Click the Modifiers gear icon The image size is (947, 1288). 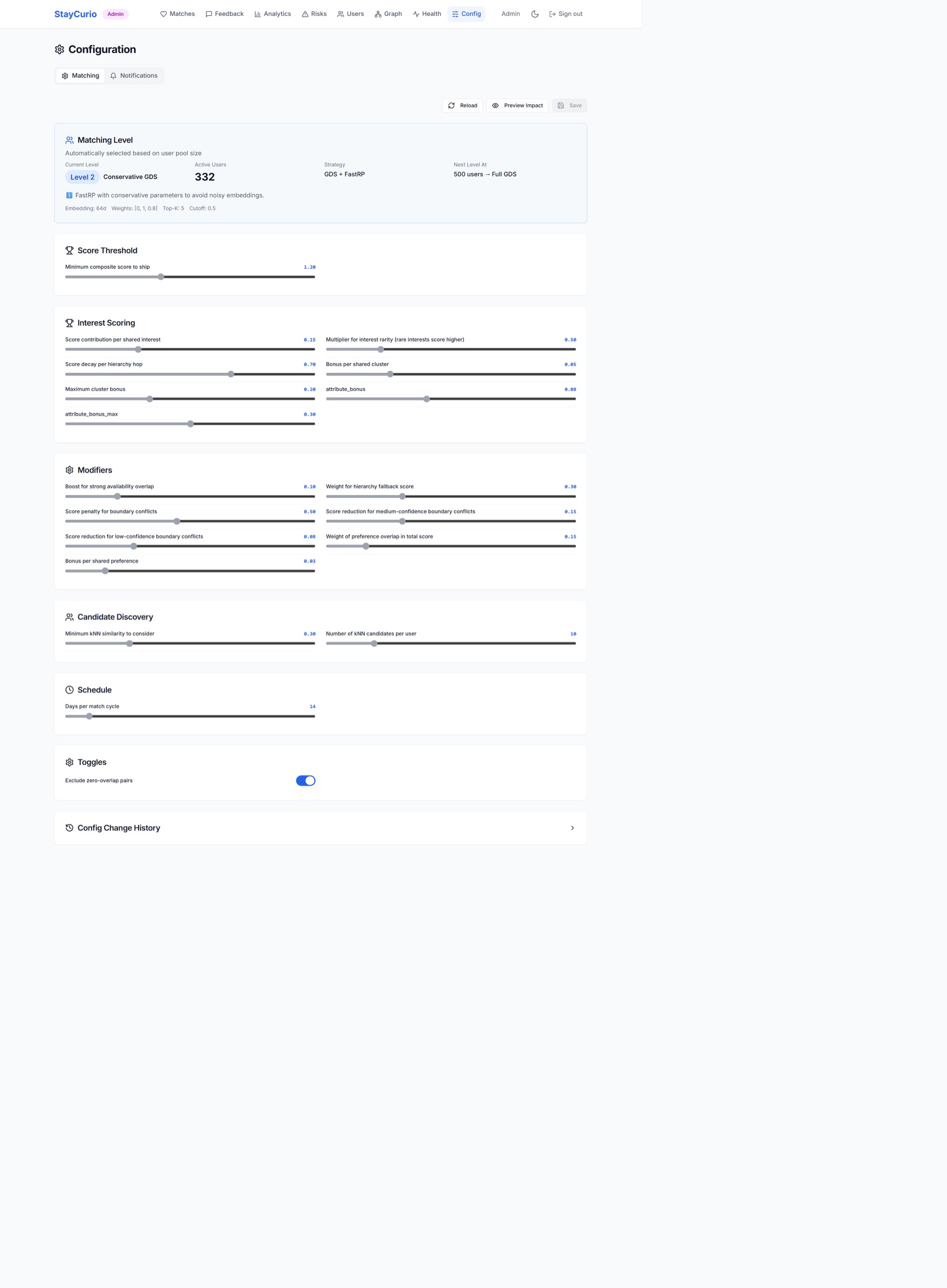pyautogui.click(x=69, y=470)
